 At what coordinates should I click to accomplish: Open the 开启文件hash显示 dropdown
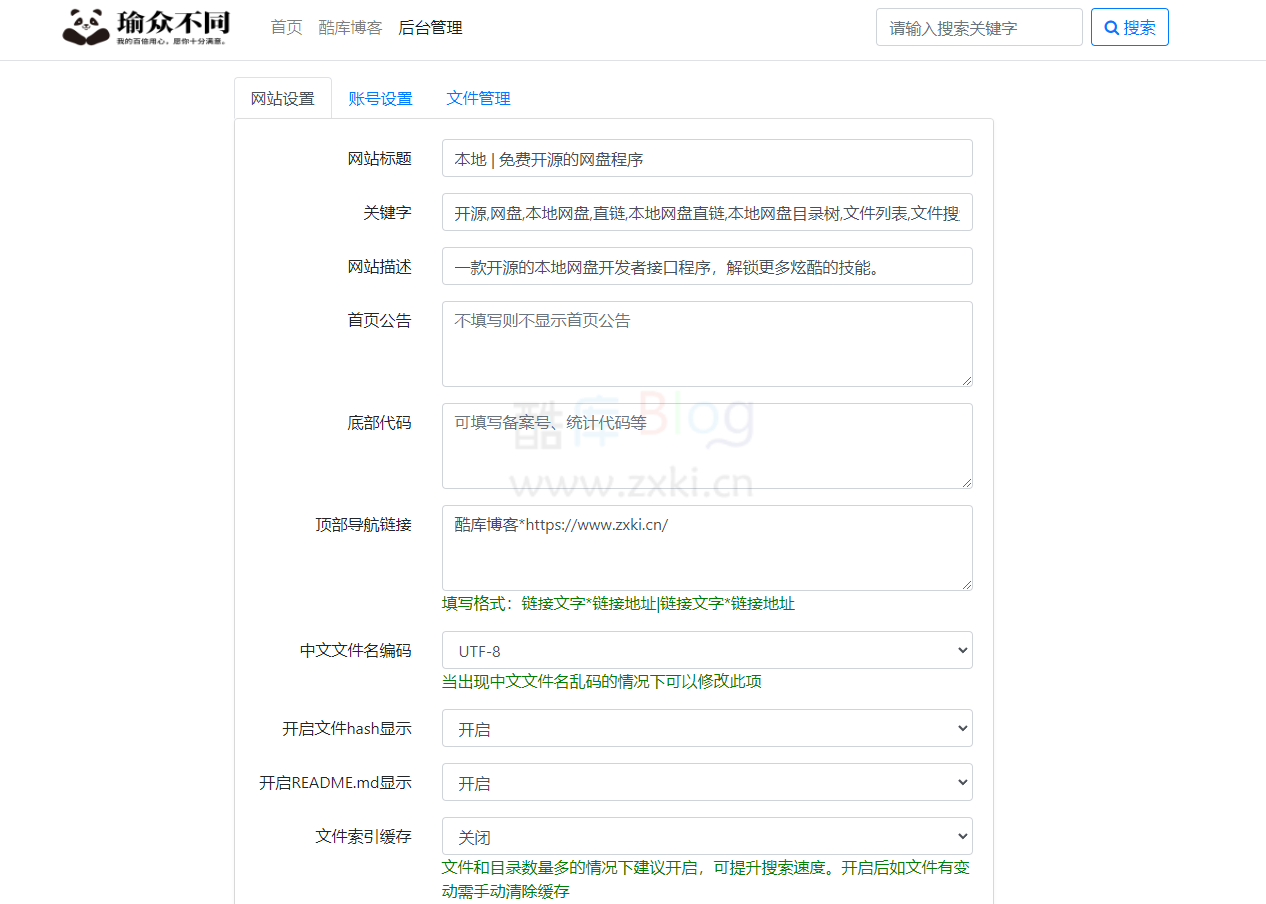click(707, 728)
